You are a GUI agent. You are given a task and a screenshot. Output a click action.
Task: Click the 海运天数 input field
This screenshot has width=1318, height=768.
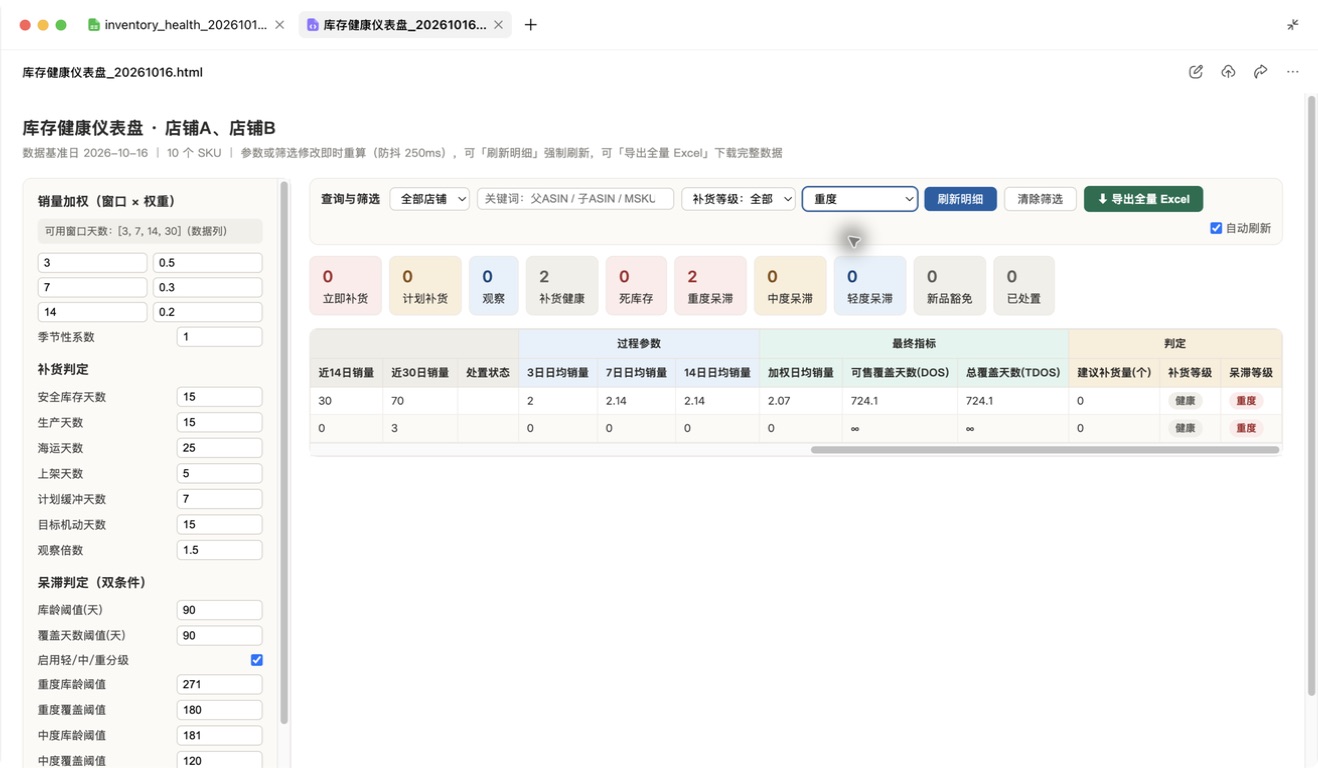[x=219, y=448]
